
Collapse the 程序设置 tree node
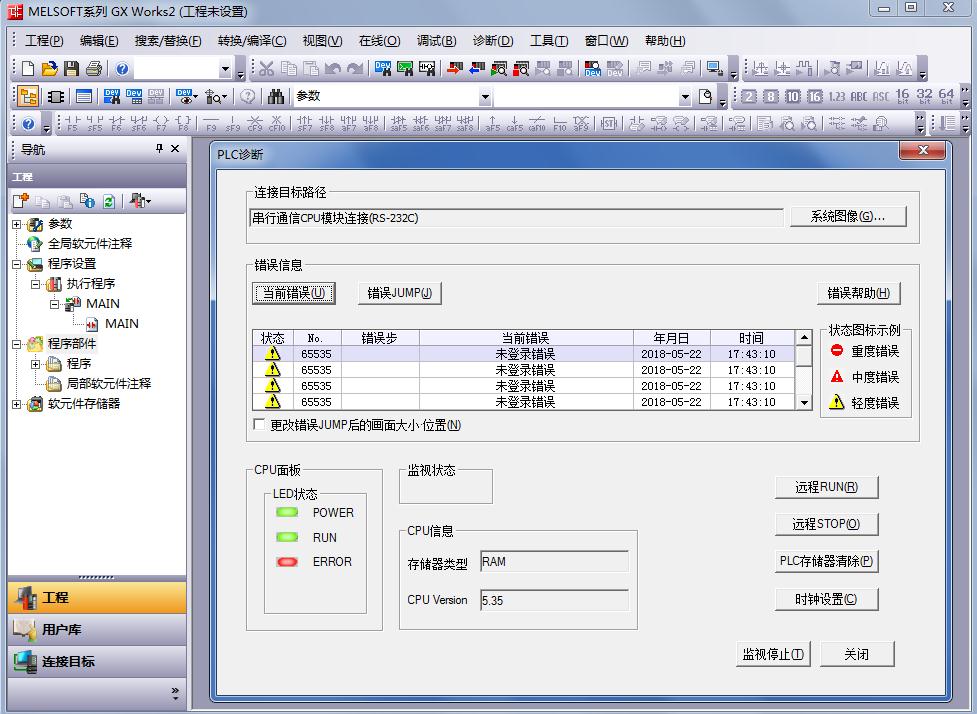pyautogui.click(x=17, y=264)
